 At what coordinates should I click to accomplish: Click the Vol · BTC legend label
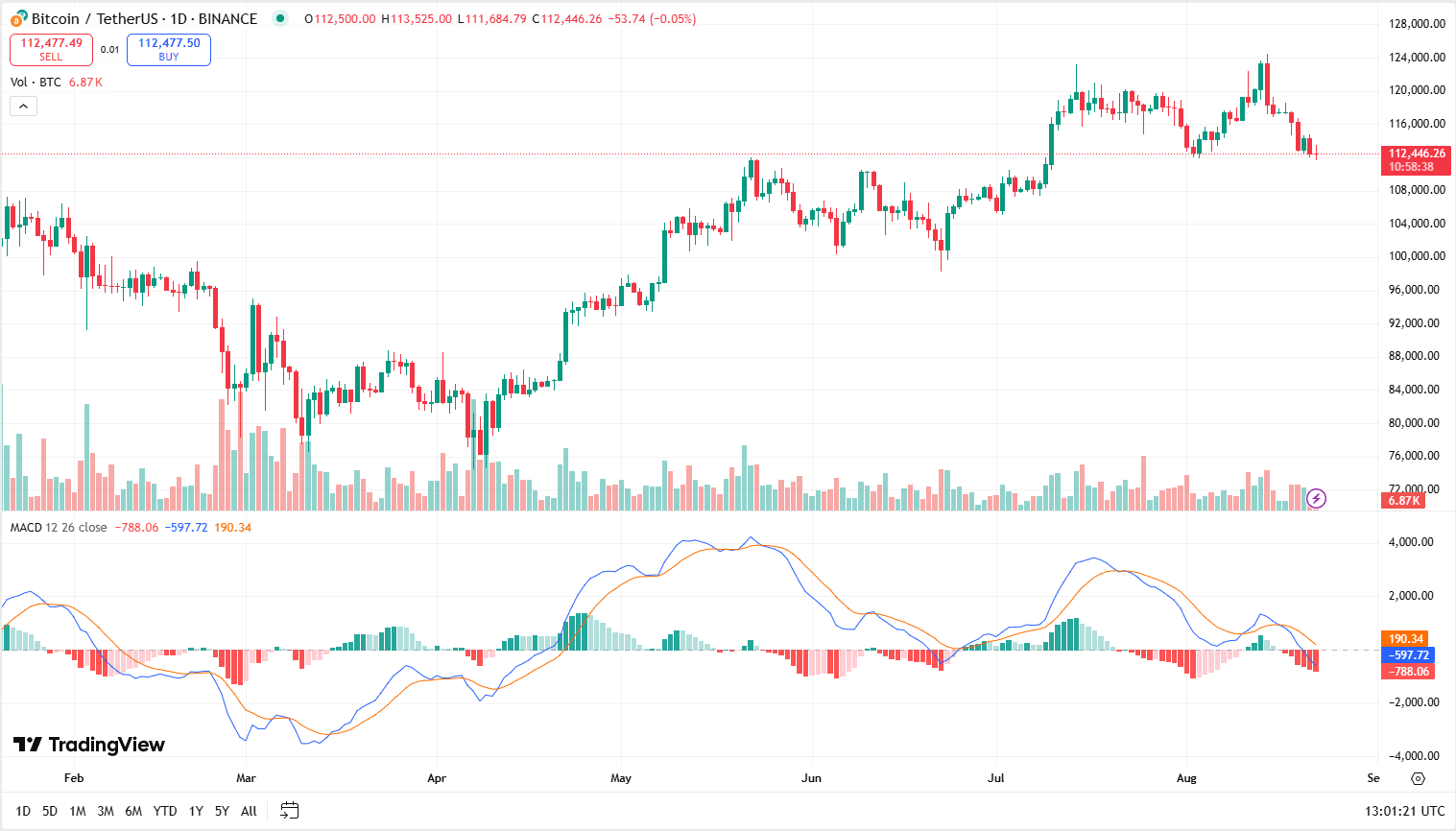36,83
